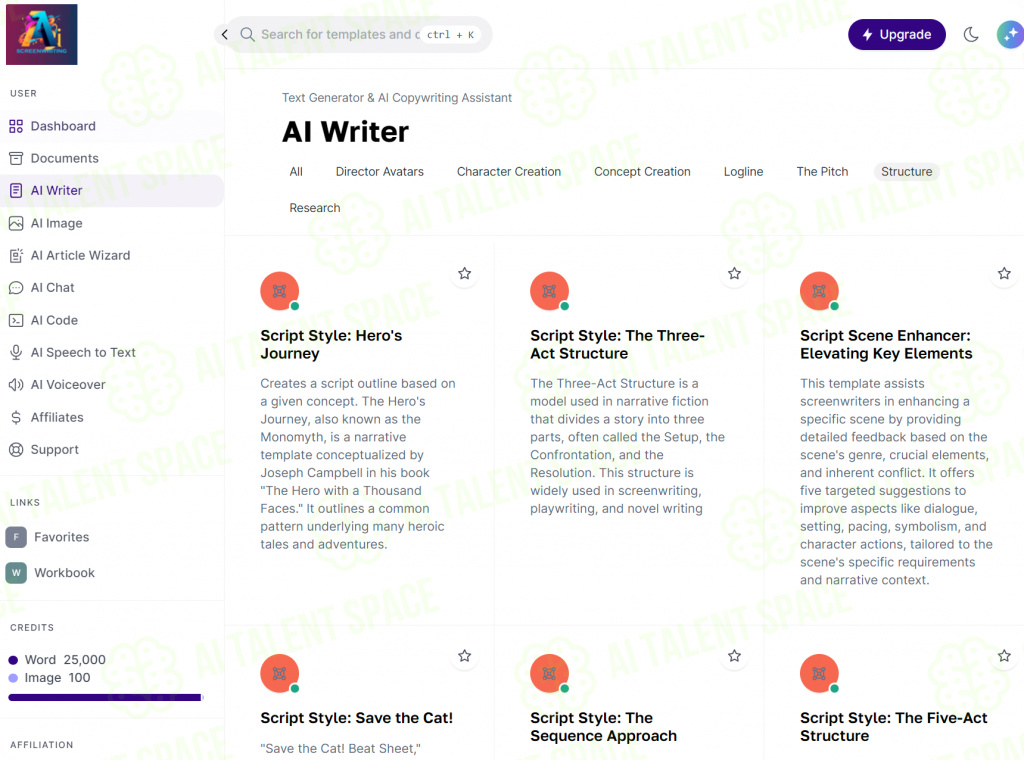
Task: Click Image 100 credits text
Action: 57,678
